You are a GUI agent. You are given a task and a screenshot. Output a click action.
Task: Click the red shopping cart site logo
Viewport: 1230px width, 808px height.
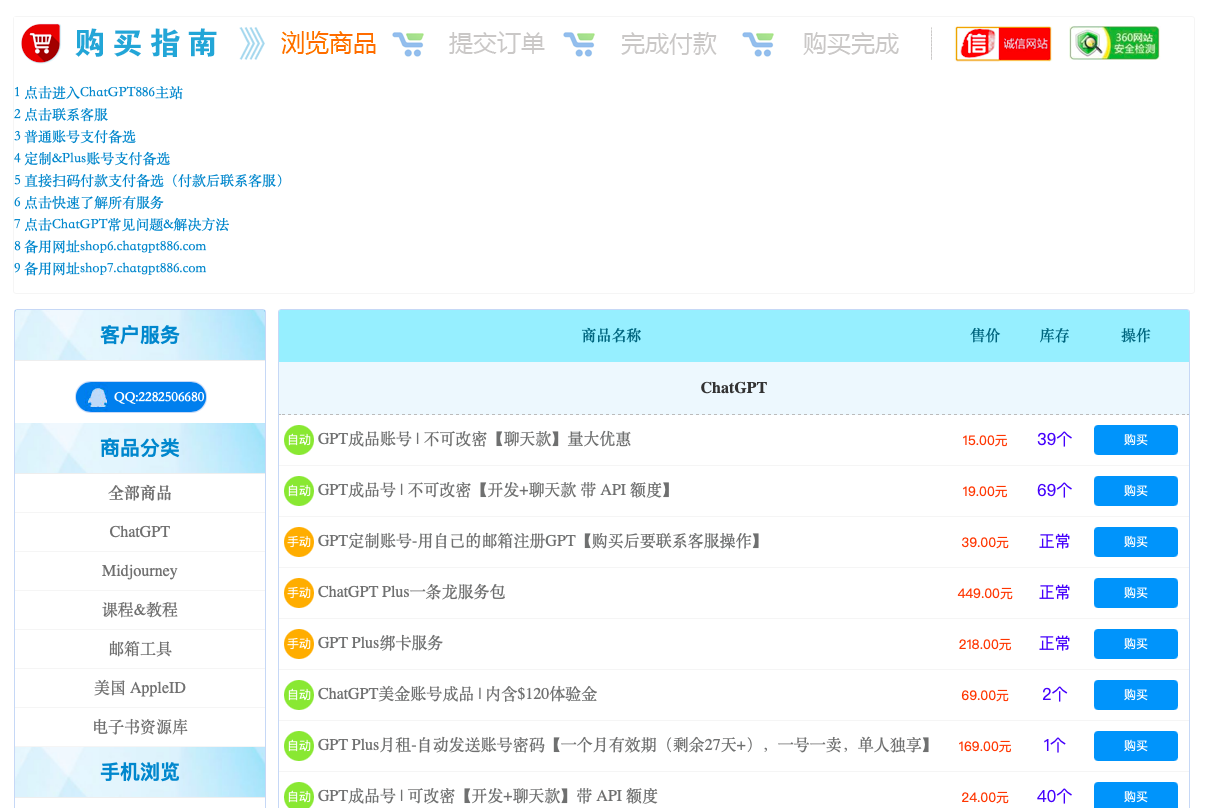coord(40,42)
